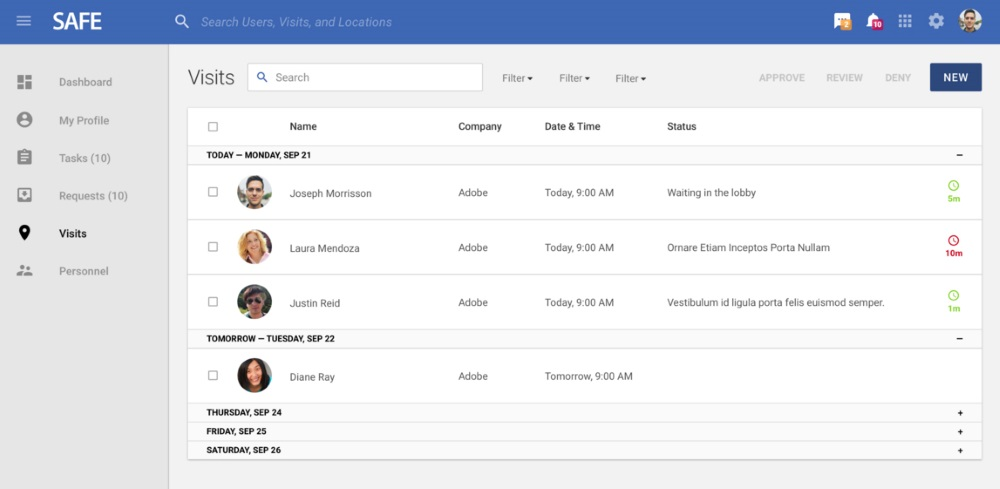The height and width of the screenshot is (489, 1000).
Task: Expand the Thursday, Sep 24 group
Action: 960,413
